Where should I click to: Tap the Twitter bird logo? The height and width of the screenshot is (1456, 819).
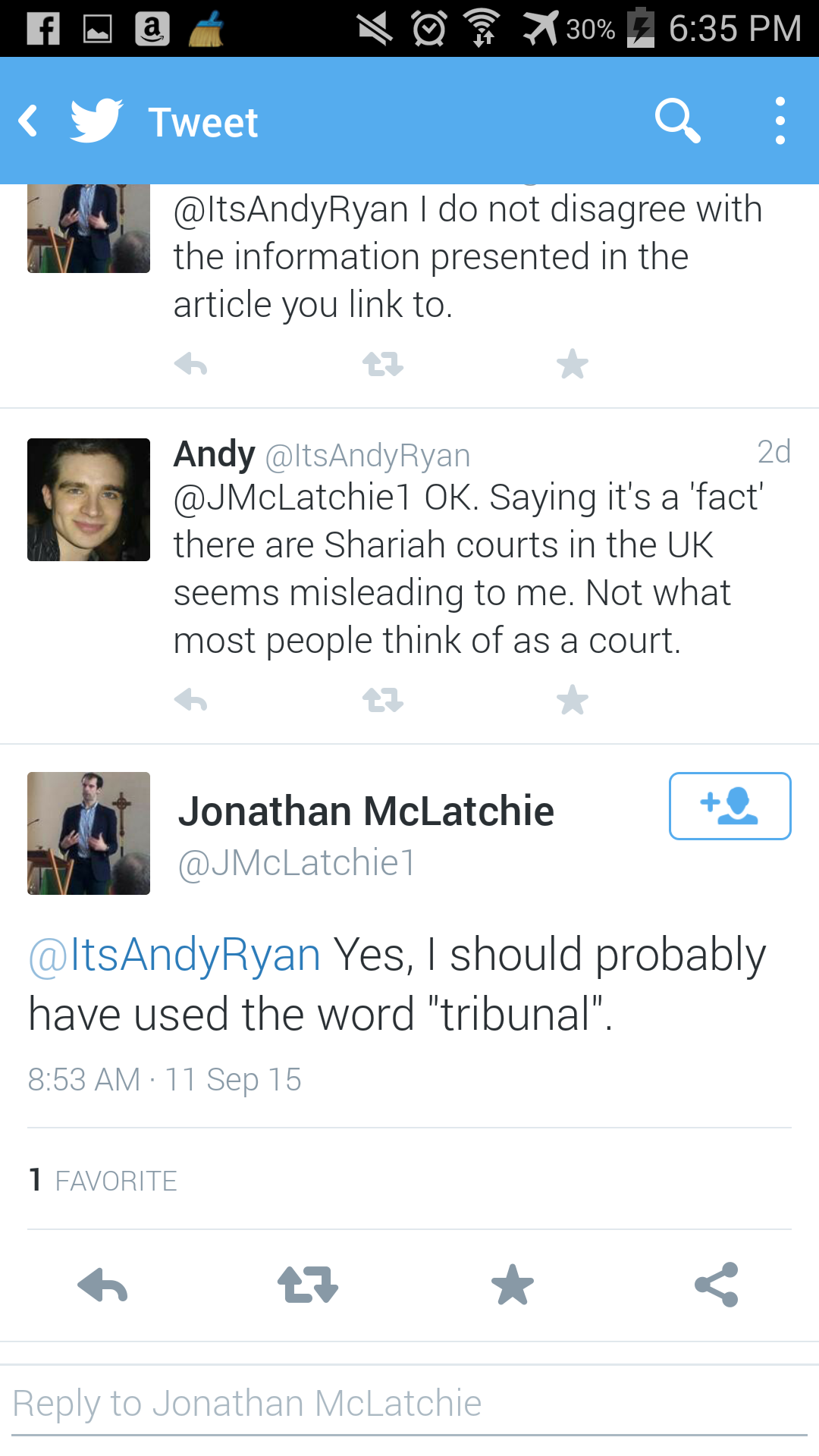[x=96, y=121]
